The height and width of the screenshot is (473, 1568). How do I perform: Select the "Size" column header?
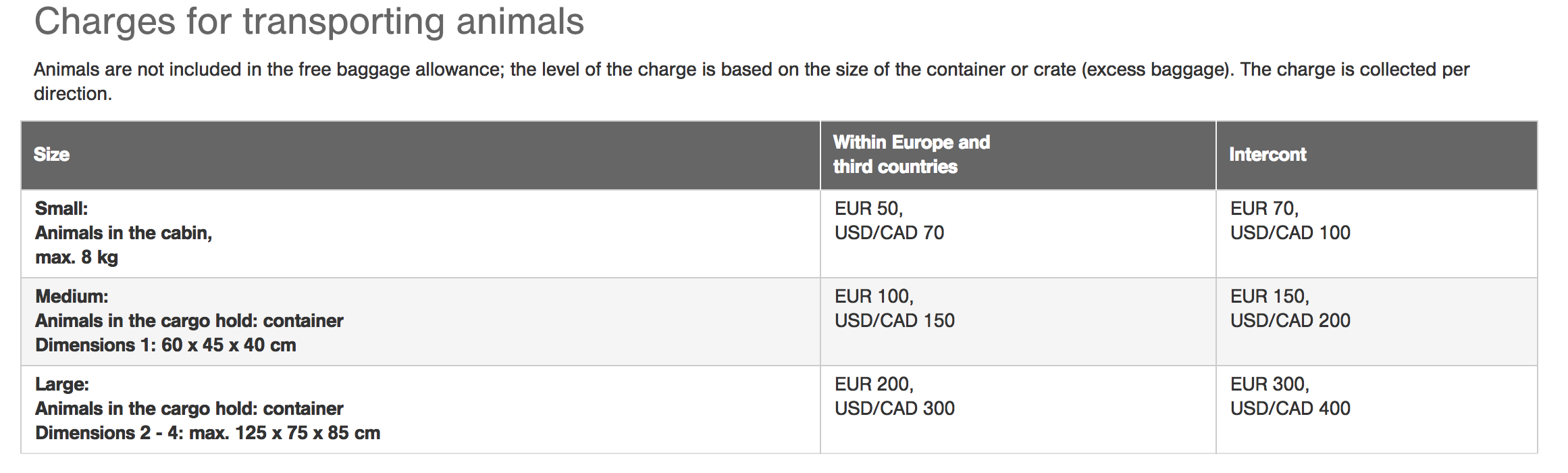pyautogui.click(x=52, y=155)
